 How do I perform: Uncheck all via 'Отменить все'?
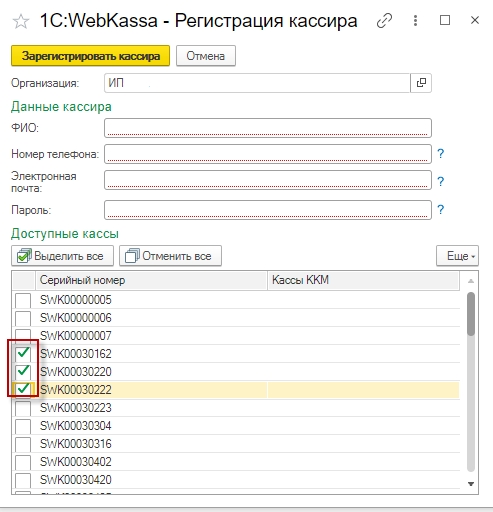pyautogui.click(x=170, y=256)
